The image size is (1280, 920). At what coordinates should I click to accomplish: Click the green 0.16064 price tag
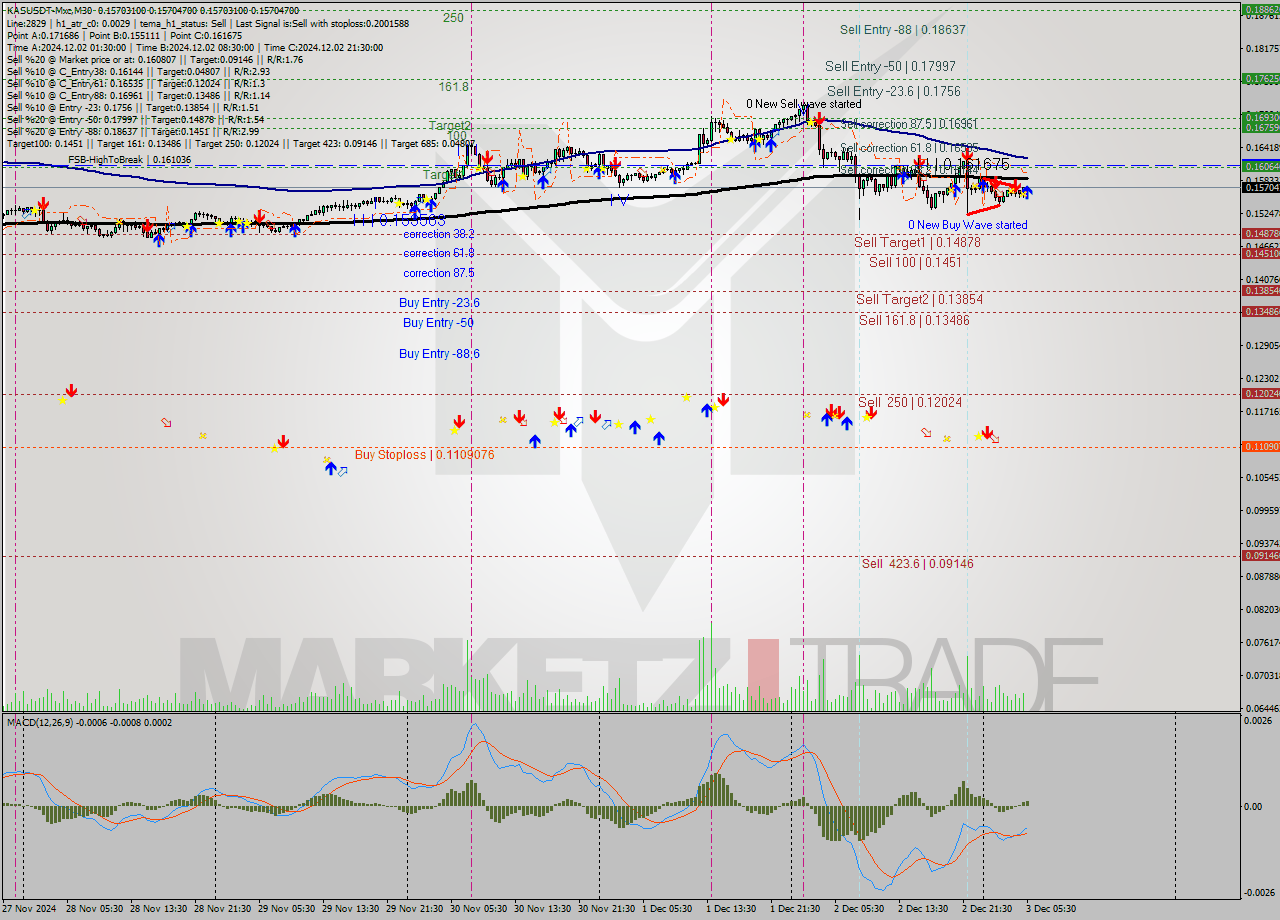point(1260,166)
